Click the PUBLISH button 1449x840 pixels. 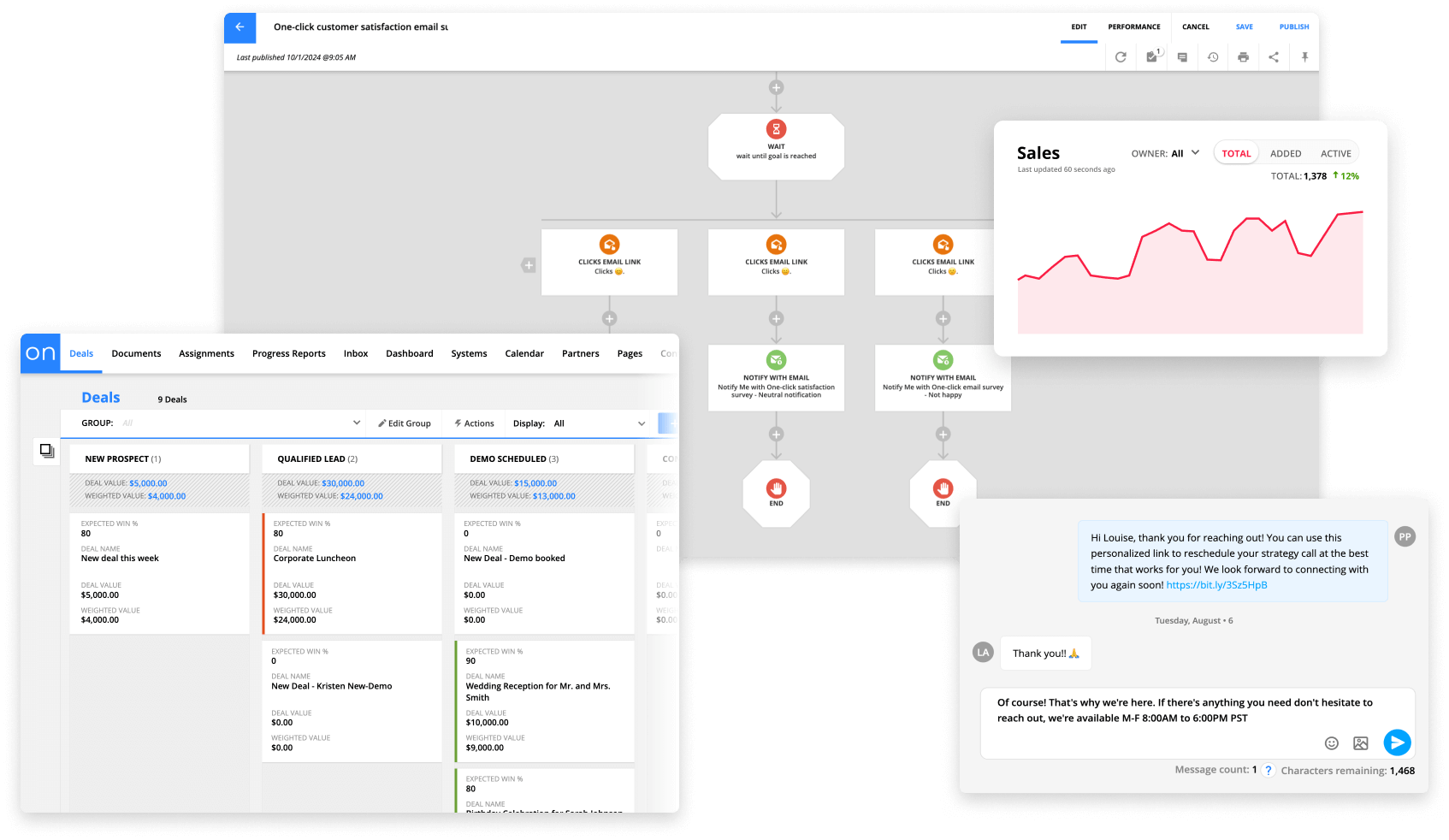(x=1293, y=27)
